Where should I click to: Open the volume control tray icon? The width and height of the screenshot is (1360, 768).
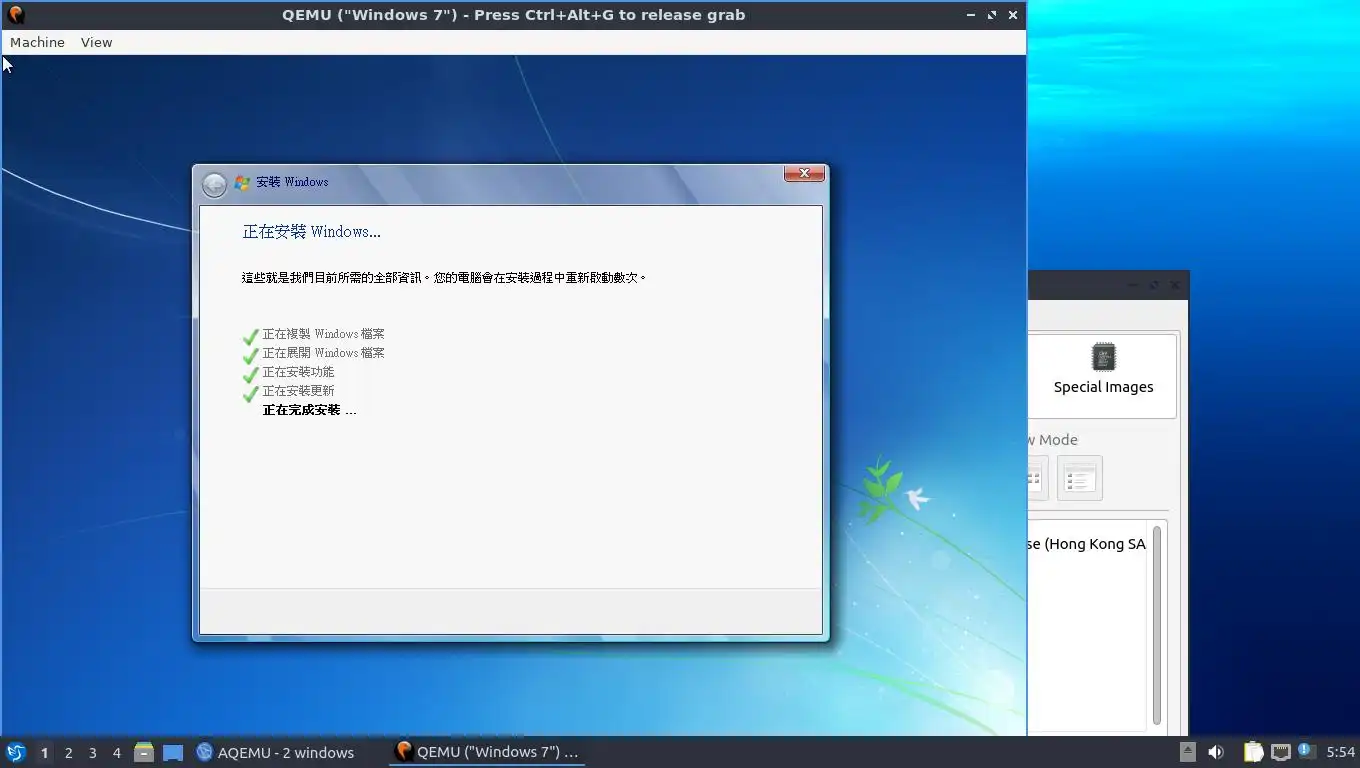point(1216,752)
